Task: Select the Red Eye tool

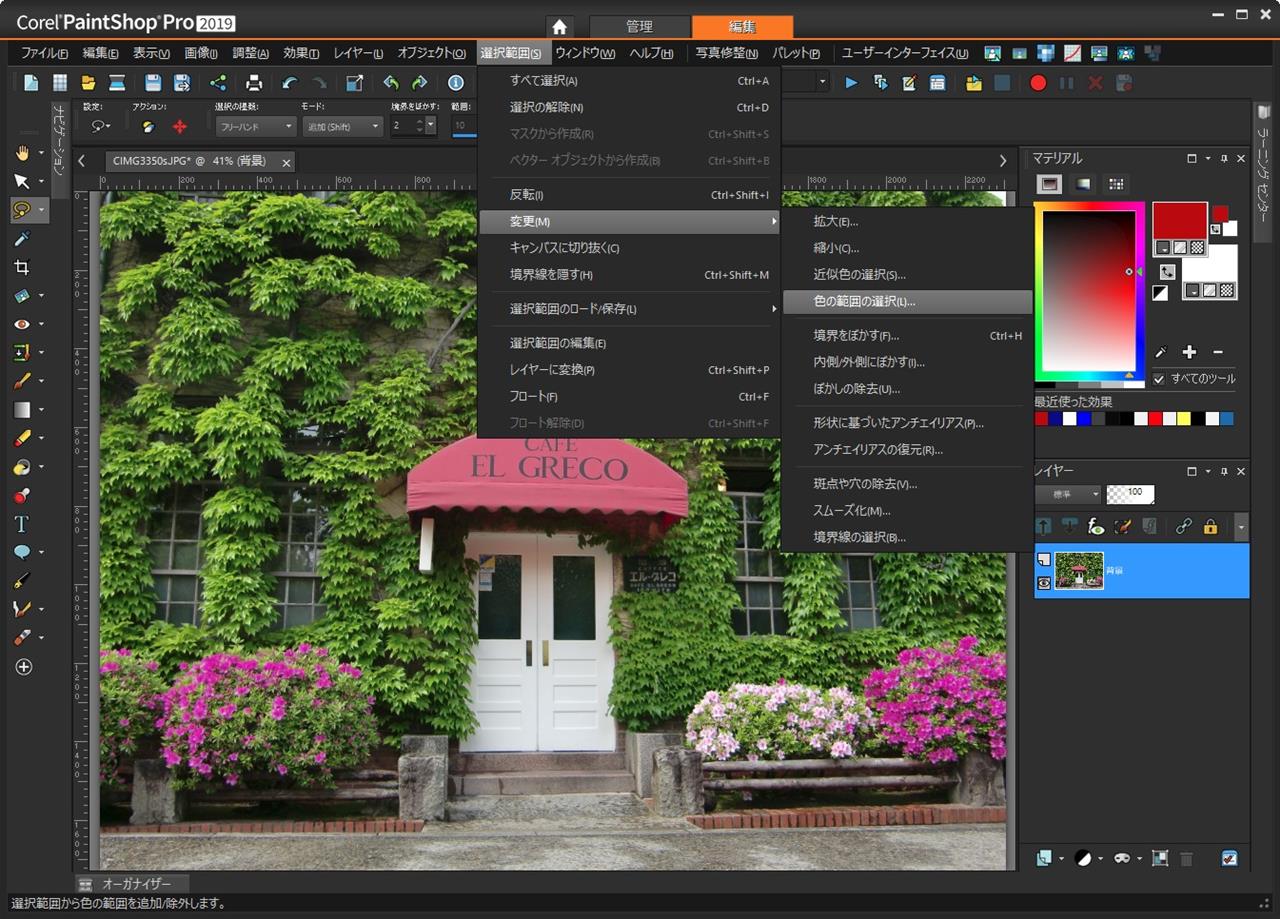Action: pos(21,324)
